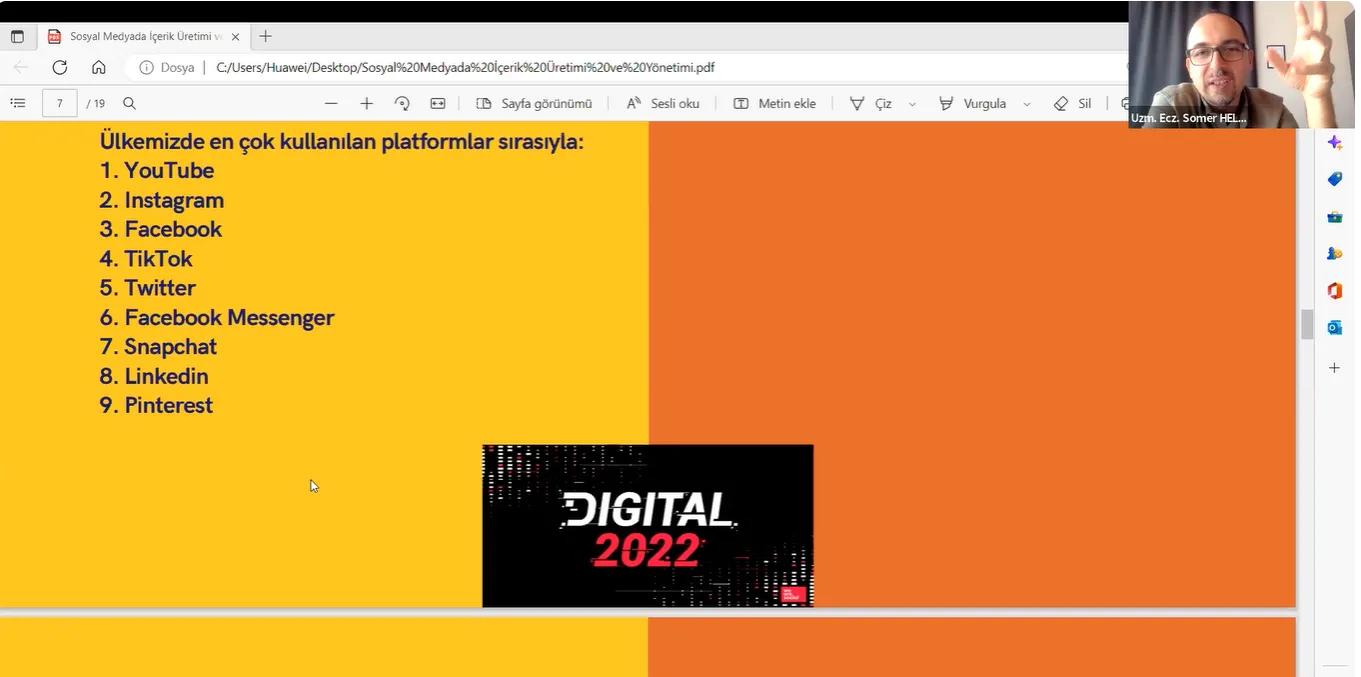Open the table of contents panel
Viewport: 1361px width, 677px height.
17,103
